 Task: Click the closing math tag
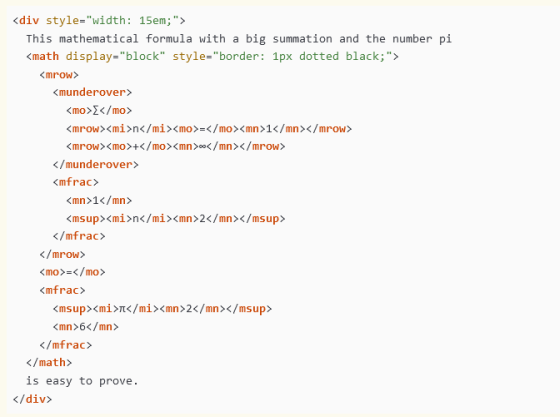(49, 363)
